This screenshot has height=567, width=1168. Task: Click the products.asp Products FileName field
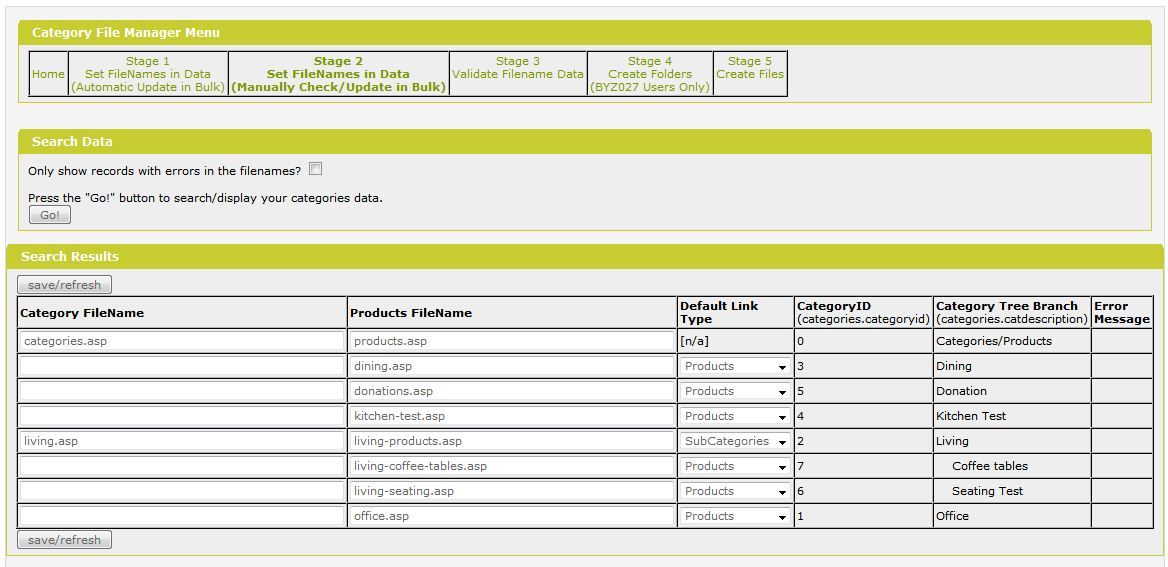click(x=512, y=341)
